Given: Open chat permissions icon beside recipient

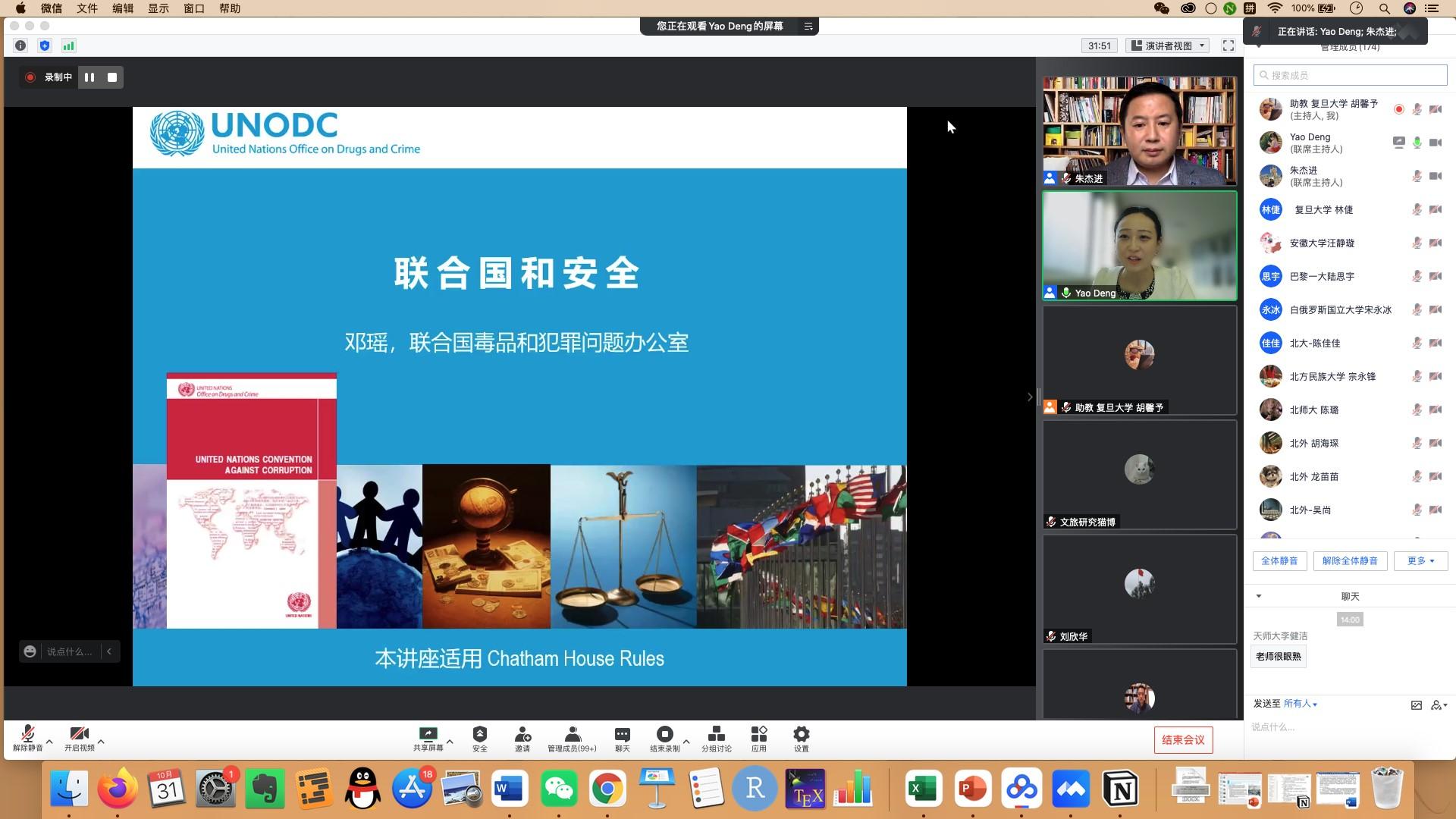Looking at the screenshot, I should point(1439,705).
